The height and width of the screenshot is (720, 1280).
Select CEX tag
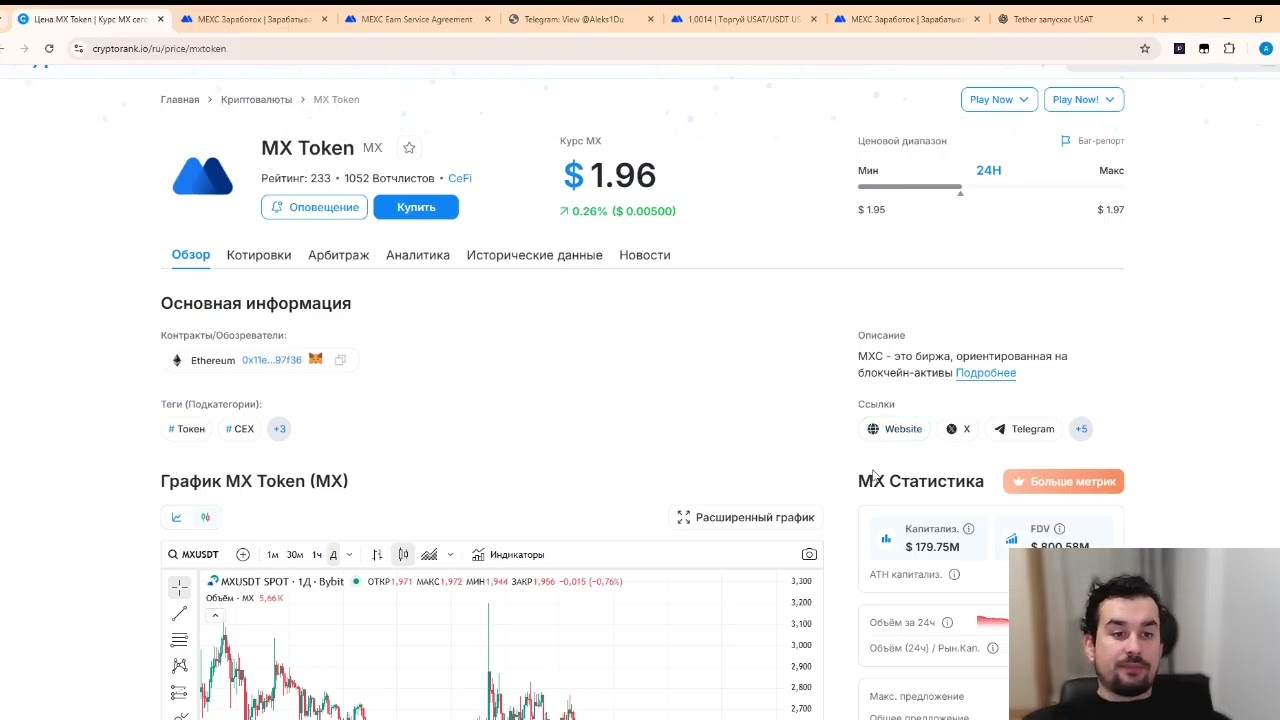click(240, 429)
